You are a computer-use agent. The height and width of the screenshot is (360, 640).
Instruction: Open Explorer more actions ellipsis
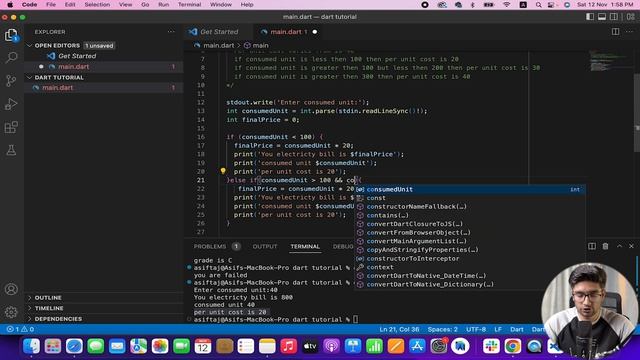pyautogui.click(x=171, y=32)
